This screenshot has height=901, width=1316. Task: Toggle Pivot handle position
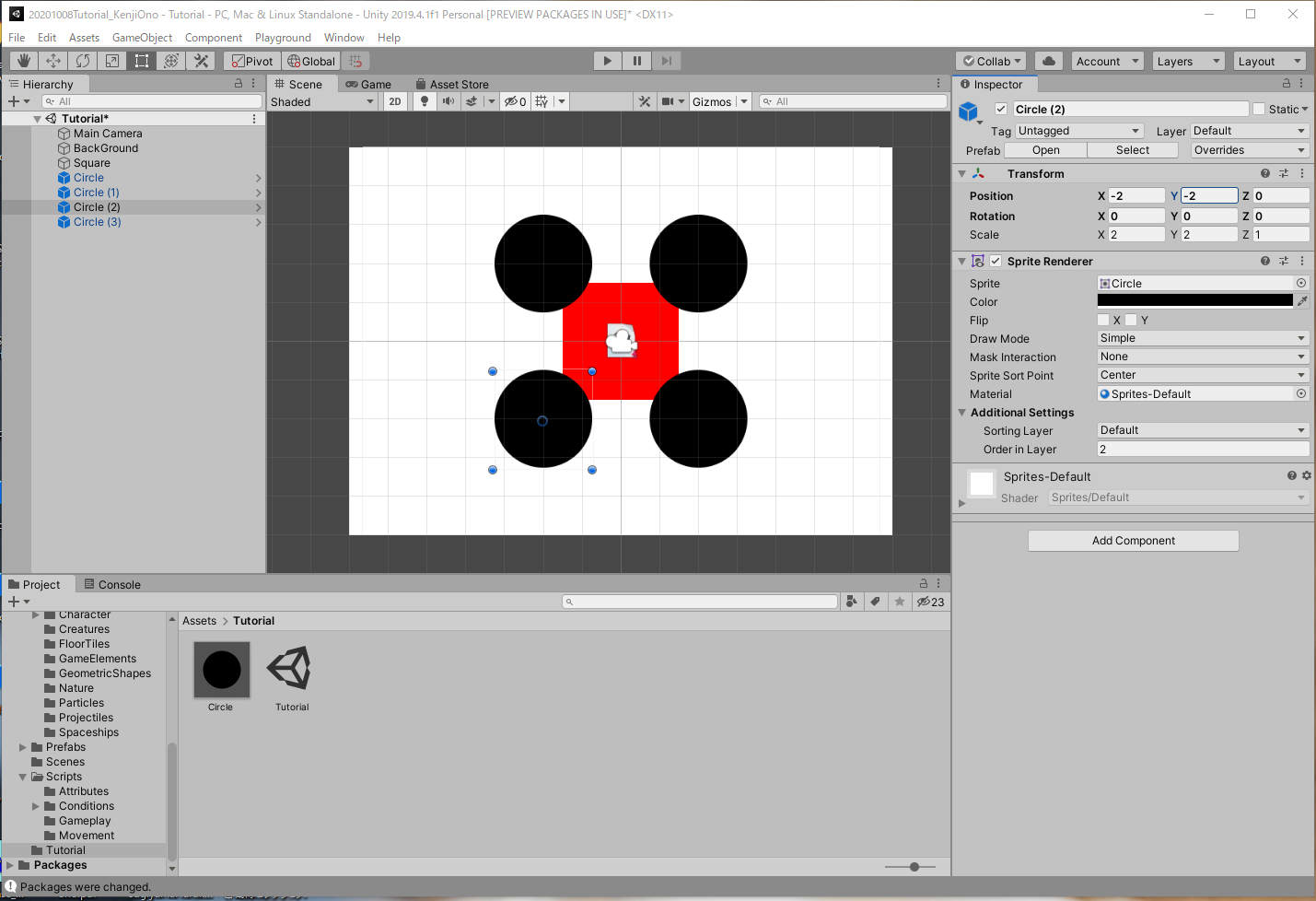point(252,61)
